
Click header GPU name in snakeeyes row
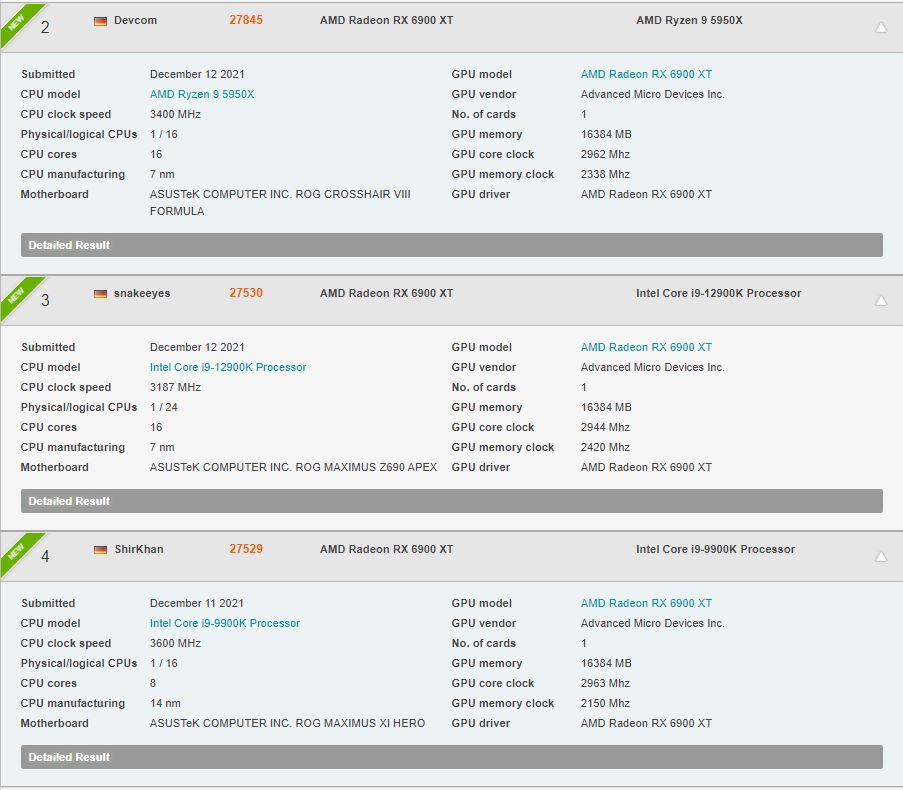coord(386,293)
